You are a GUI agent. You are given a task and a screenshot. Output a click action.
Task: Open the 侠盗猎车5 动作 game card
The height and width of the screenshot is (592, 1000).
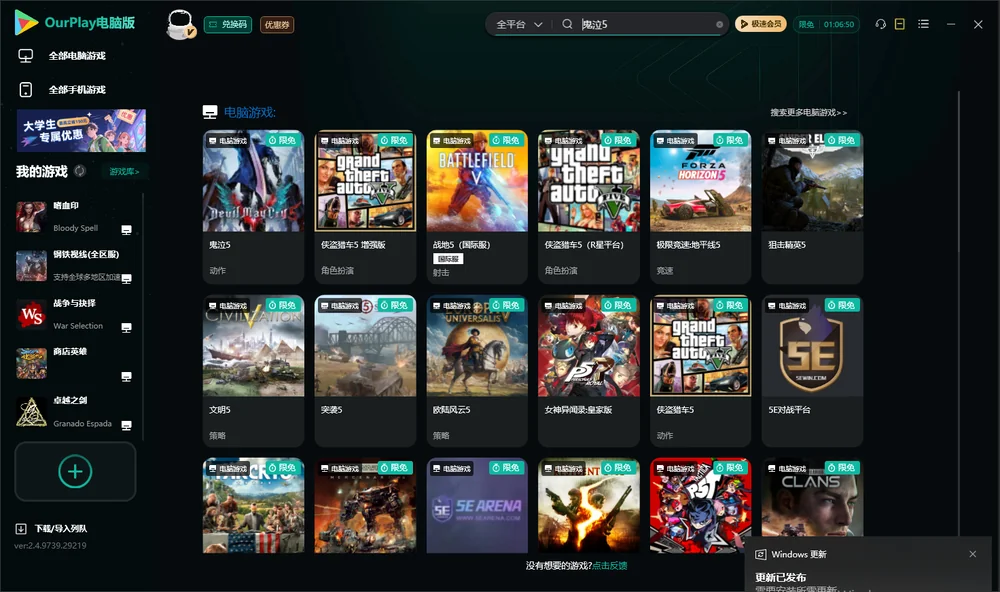700,371
